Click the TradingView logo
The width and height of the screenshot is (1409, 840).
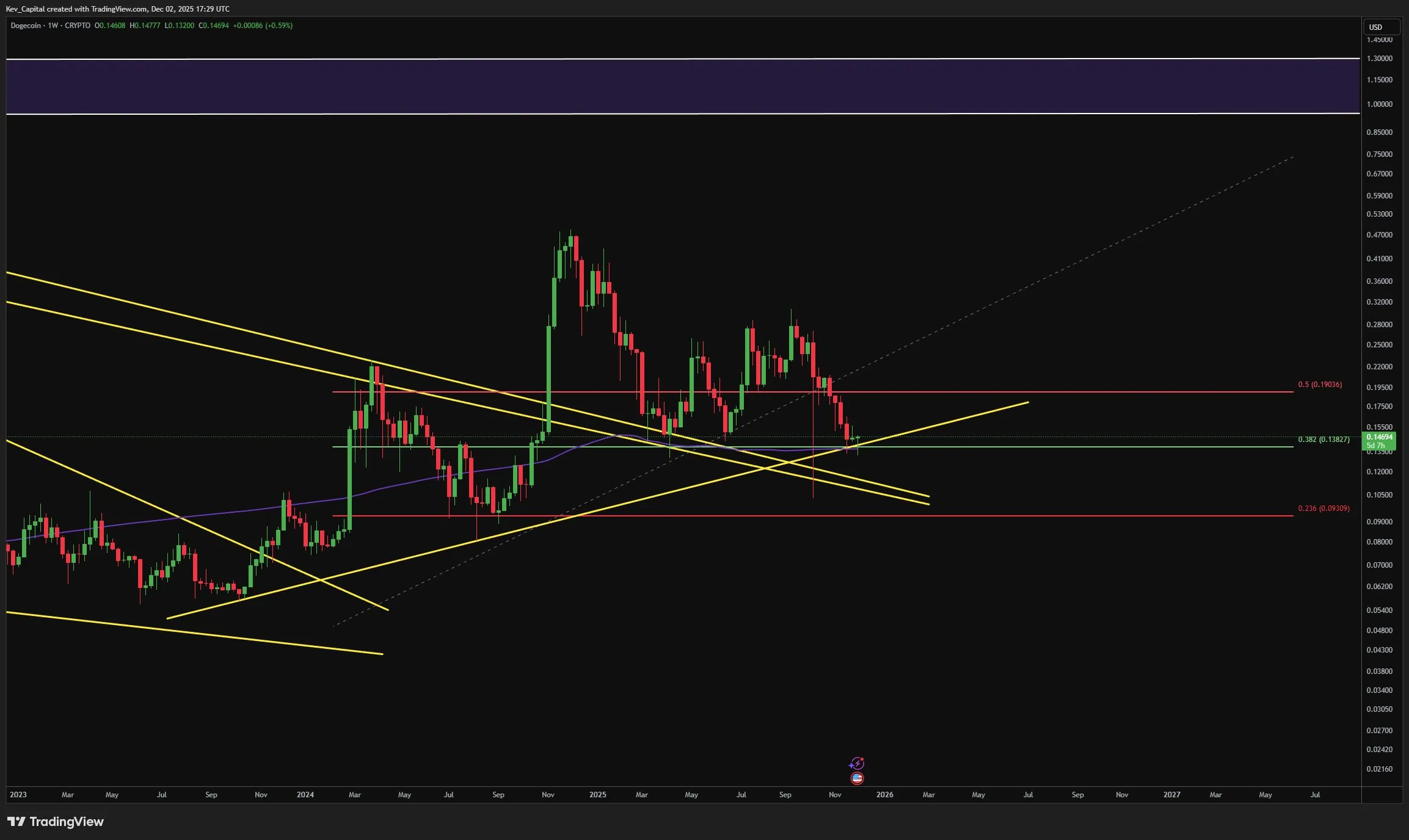point(55,822)
